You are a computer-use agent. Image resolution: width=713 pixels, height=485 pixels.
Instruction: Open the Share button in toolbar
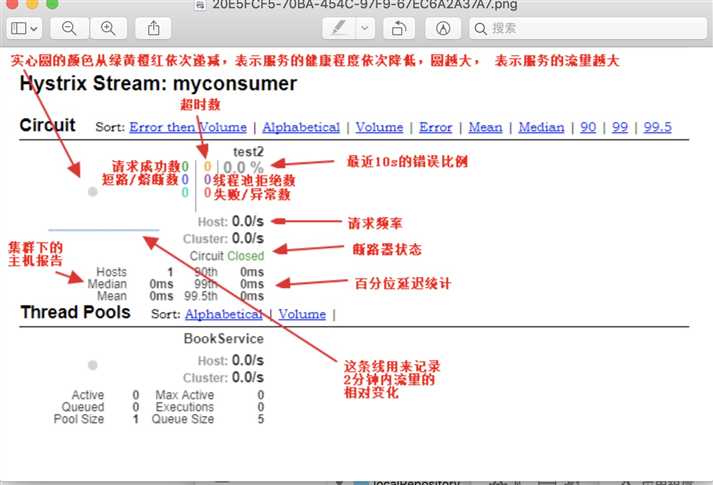point(153,29)
